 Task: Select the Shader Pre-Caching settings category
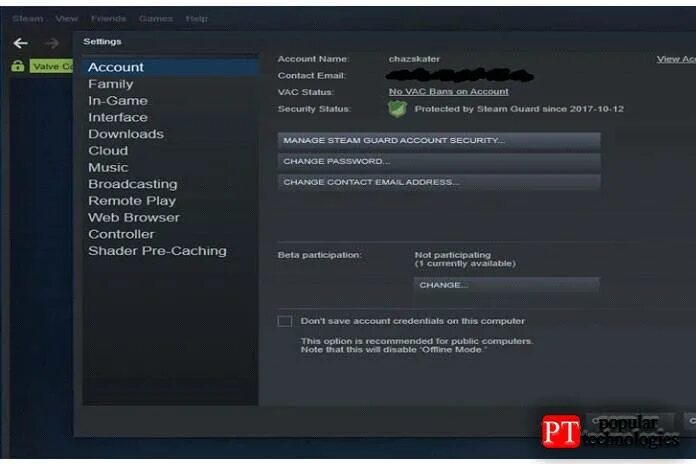[170, 251]
